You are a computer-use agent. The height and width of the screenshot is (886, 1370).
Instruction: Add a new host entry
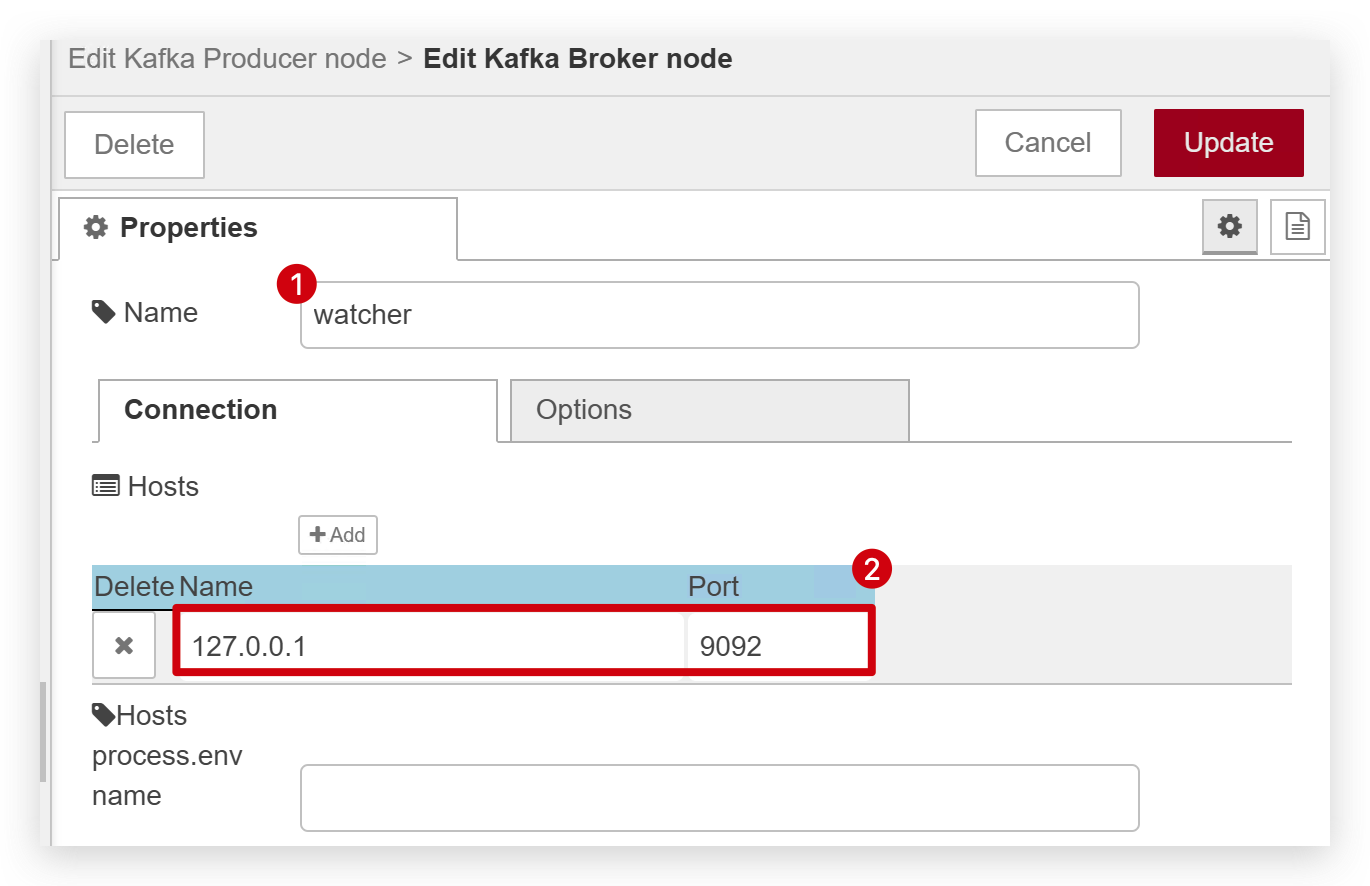338,535
